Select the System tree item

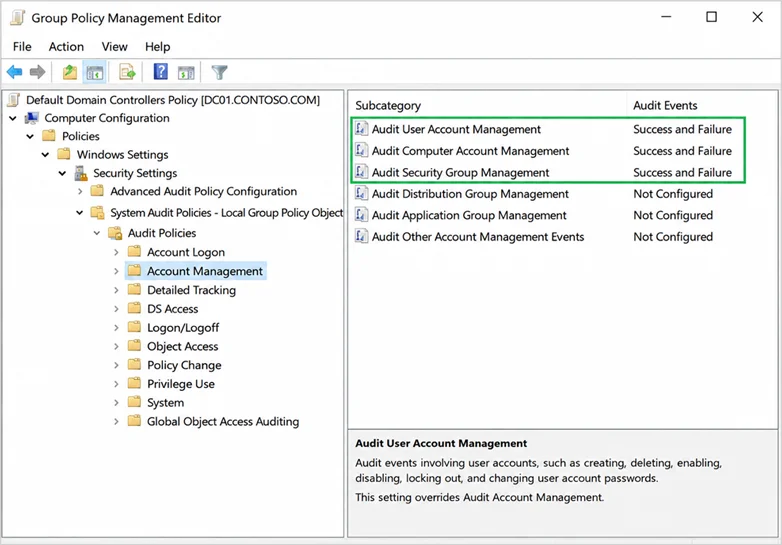point(166,402)
